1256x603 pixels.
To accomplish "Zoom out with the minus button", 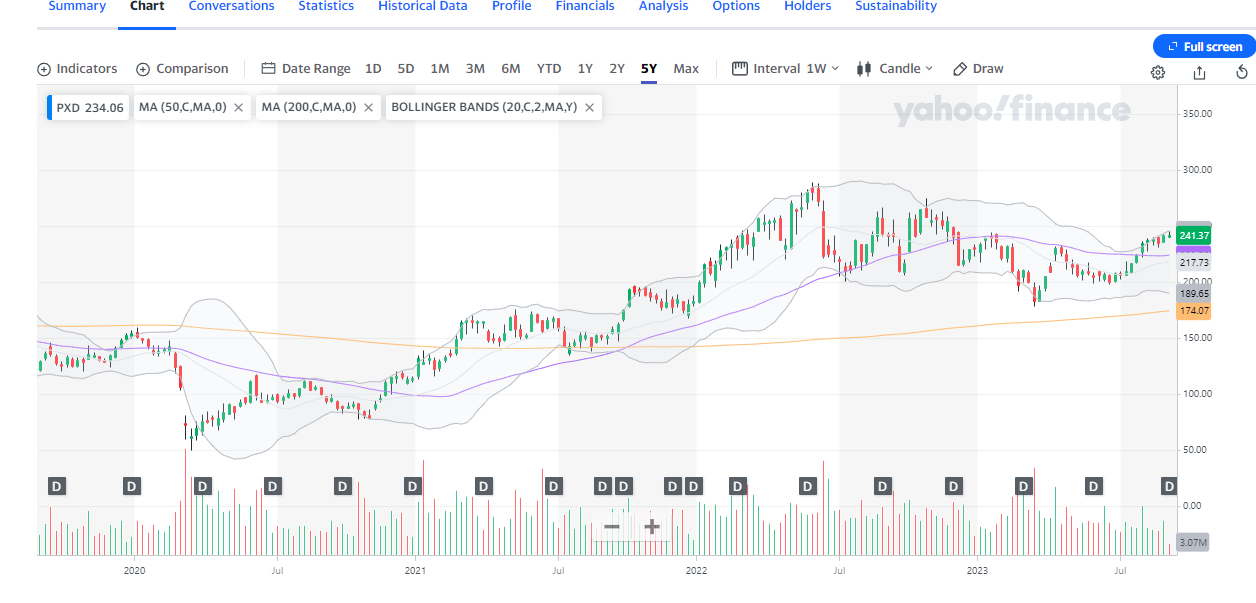I will tap(612, 526).
